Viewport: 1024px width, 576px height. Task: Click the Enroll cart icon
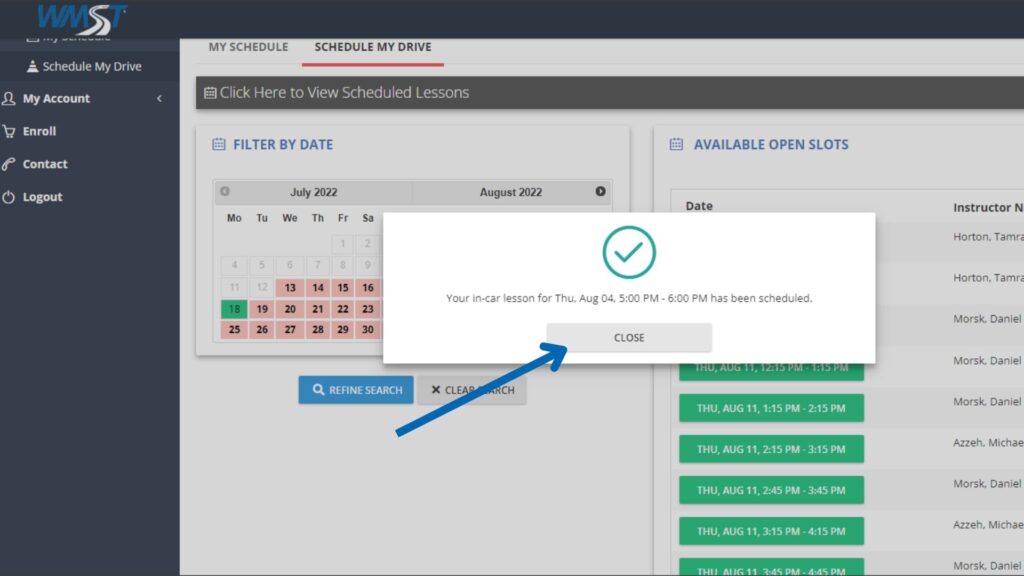click(9, 132)
